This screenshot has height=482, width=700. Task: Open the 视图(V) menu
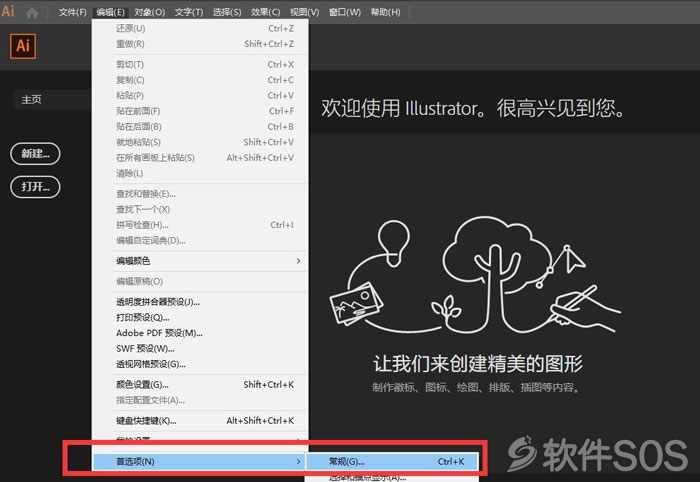[304, 12]
